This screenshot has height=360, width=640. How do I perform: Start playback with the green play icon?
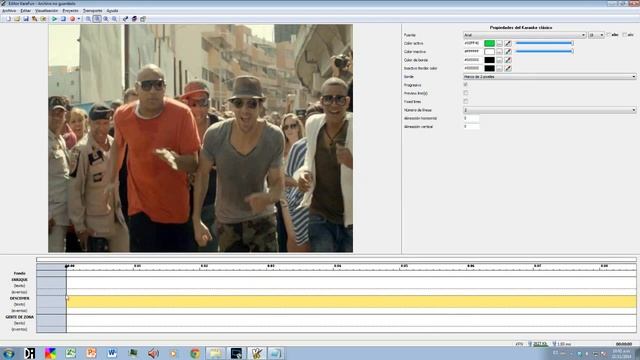(54, 19)
